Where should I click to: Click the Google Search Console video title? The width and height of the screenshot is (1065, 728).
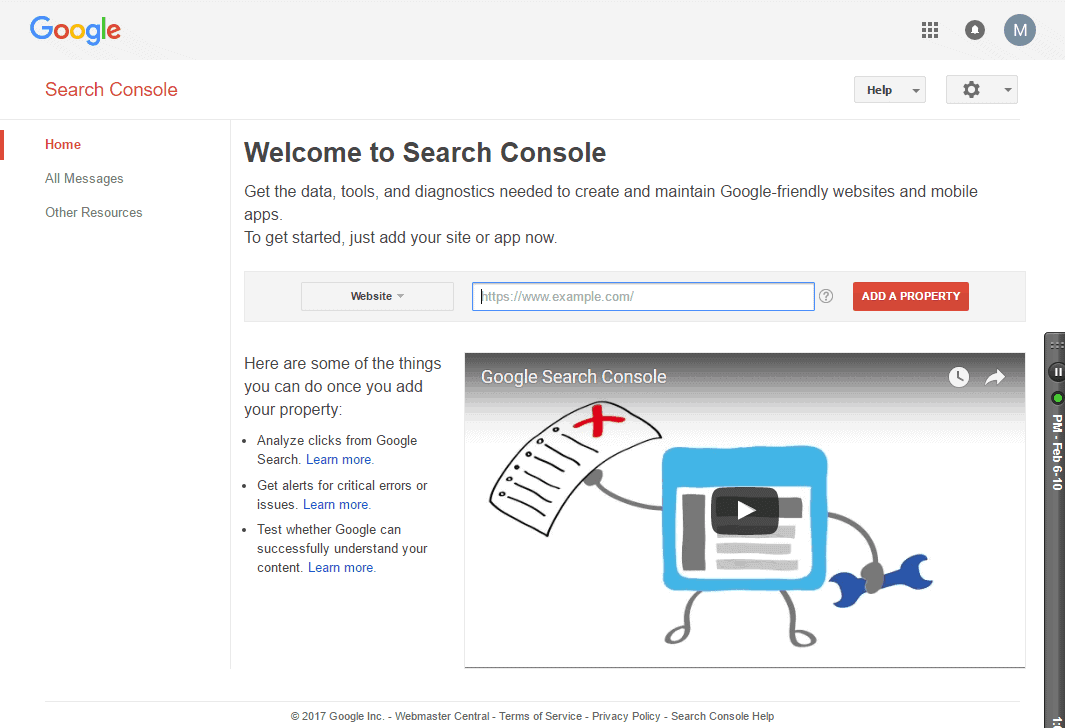[x=574, y=377]
